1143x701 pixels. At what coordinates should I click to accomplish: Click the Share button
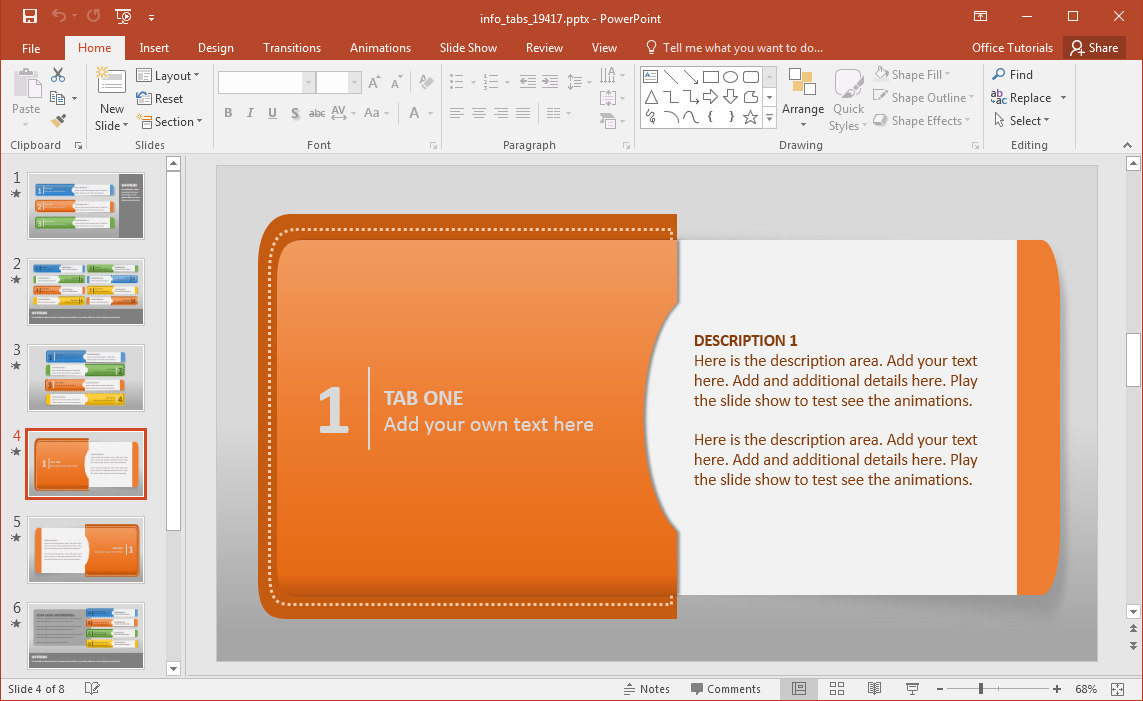1092,48
